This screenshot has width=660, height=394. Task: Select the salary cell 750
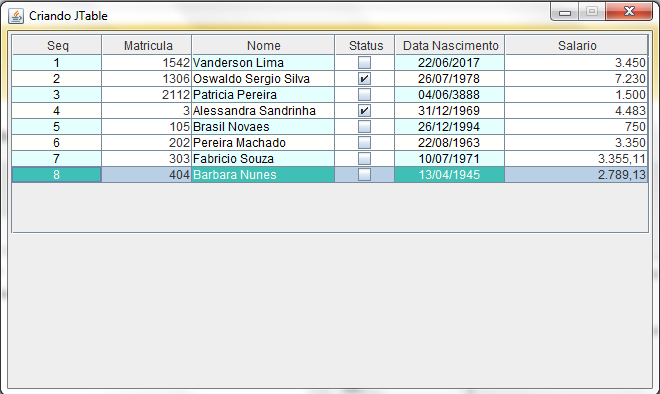576,127
